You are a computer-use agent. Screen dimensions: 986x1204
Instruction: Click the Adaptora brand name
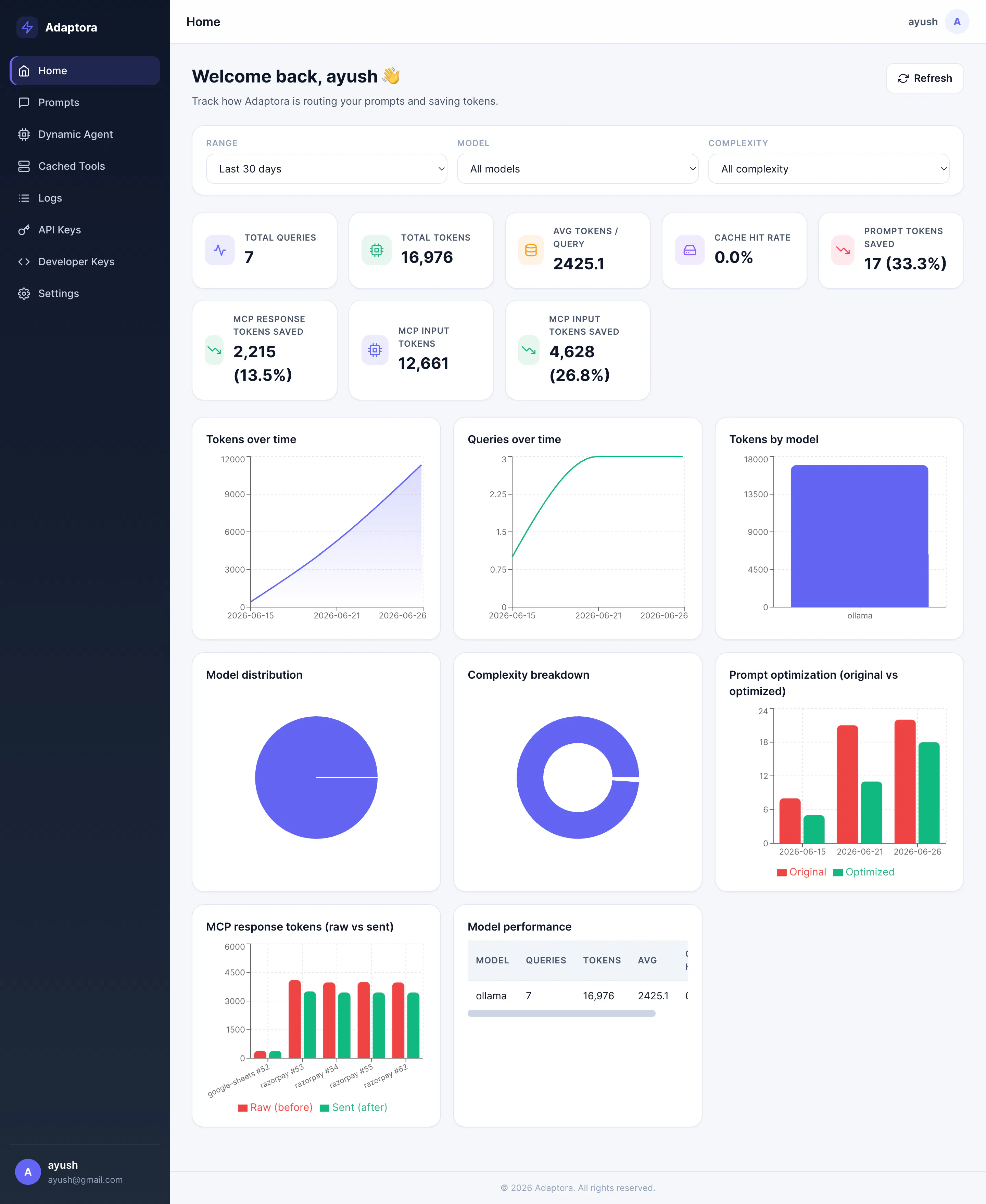point(71,27)
